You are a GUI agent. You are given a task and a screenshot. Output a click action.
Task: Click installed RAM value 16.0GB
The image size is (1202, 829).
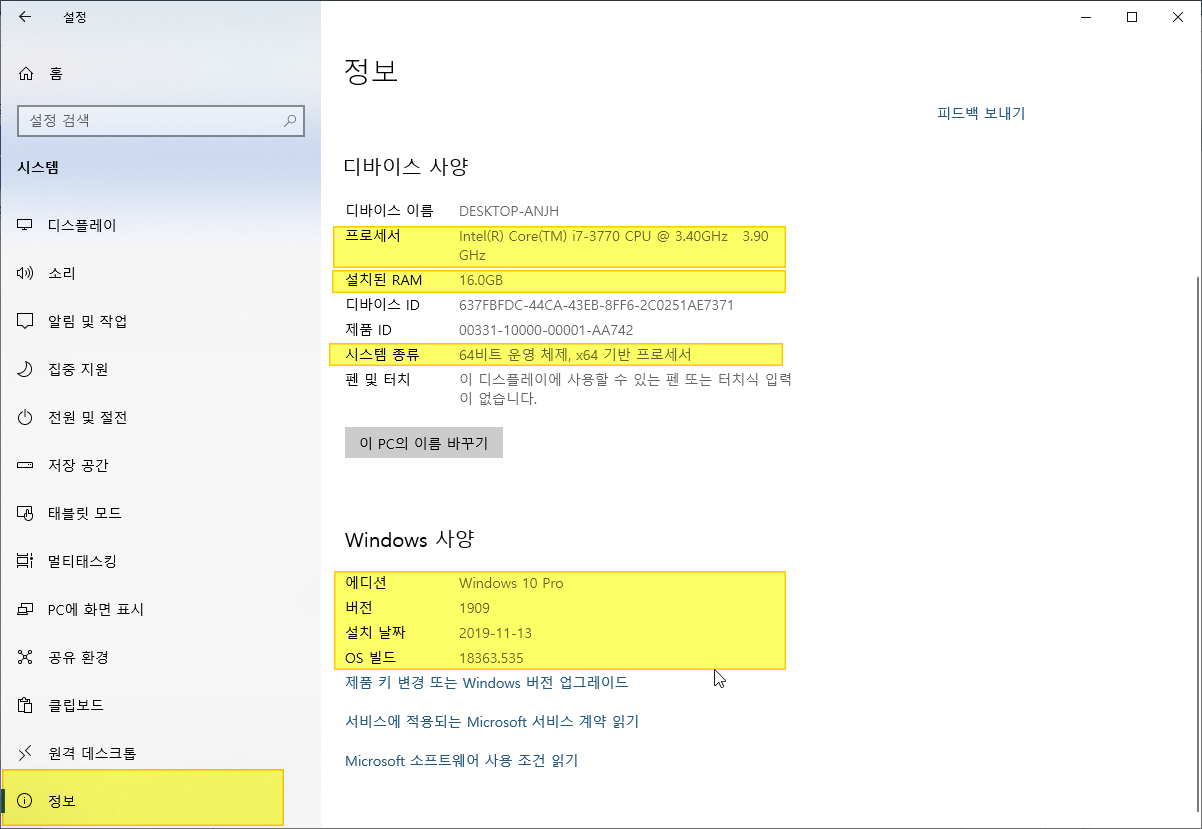[x=481, y=280]
